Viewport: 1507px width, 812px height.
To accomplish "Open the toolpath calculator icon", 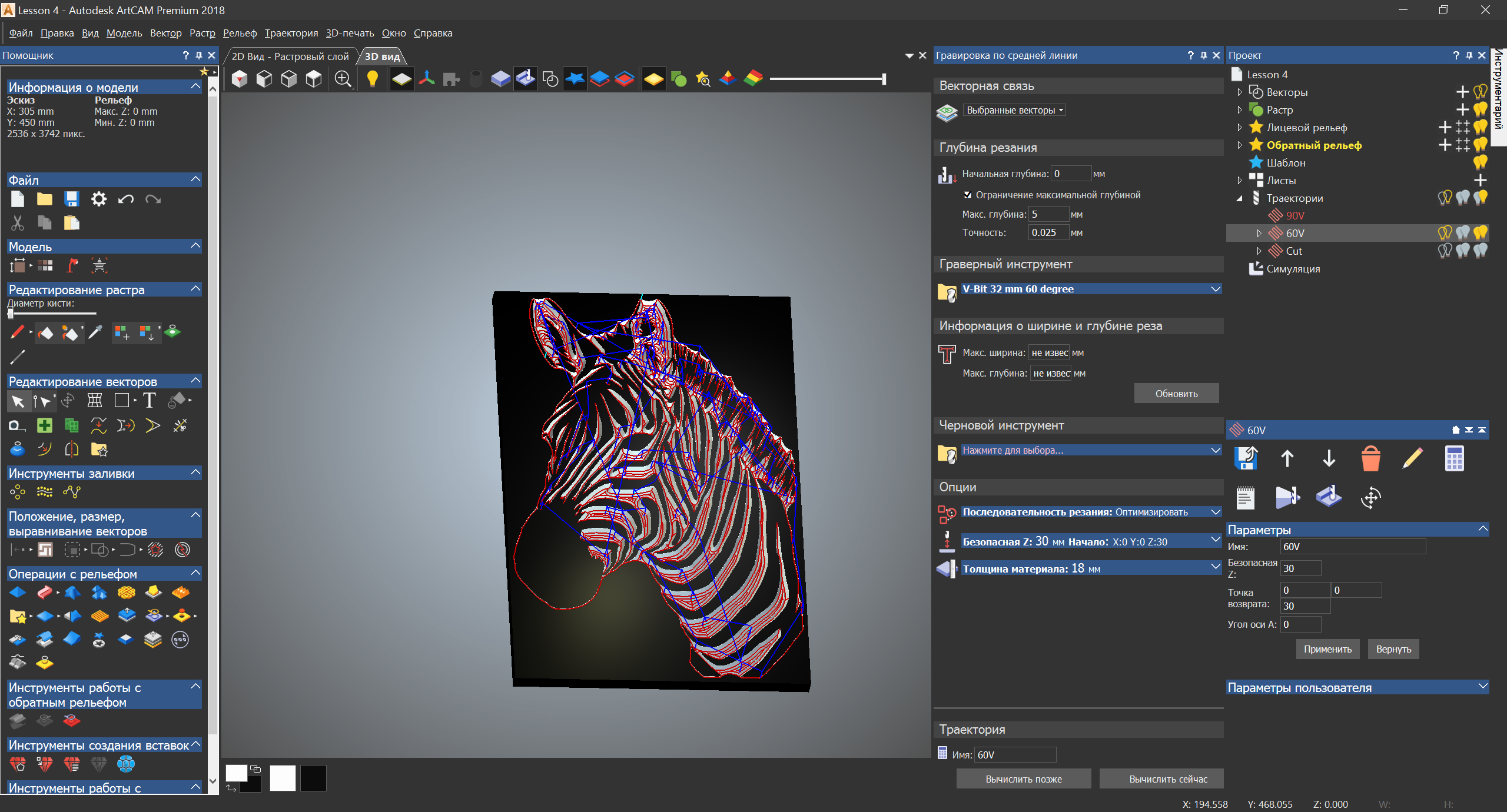I will pos(1454,458).
